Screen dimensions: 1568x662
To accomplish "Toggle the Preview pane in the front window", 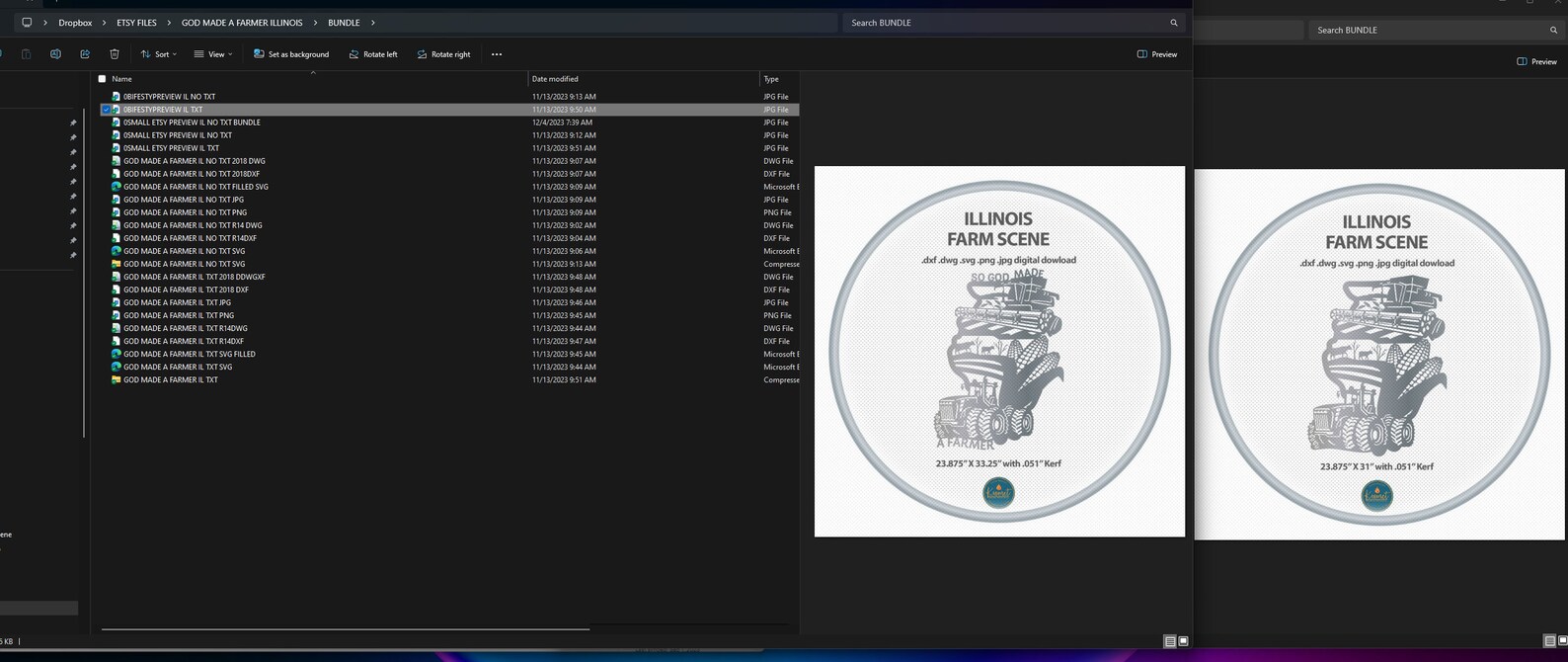I will pyautogui.click(x=1157, y=54).
